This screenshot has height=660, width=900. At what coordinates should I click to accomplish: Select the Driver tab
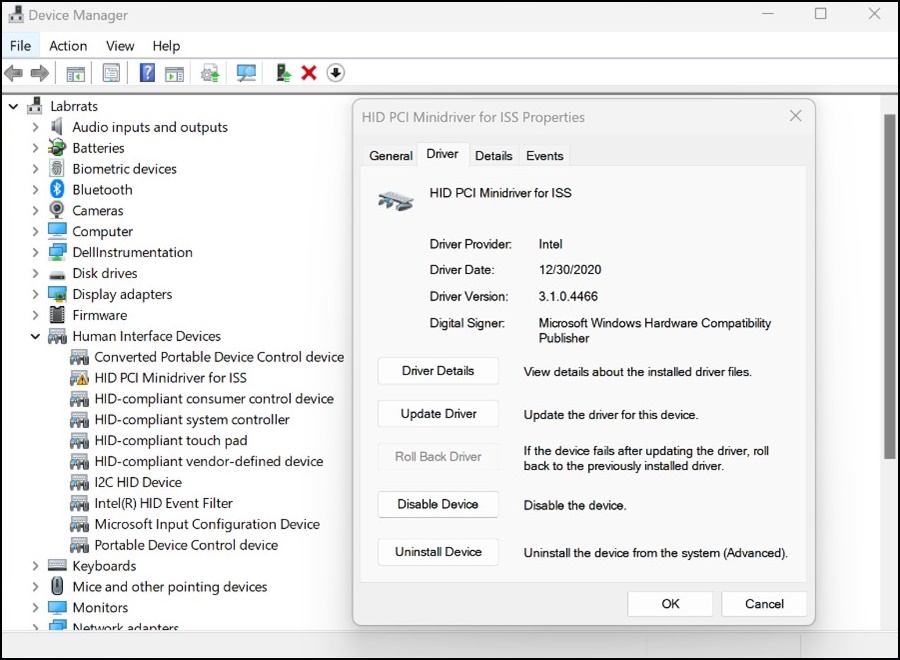[443, 154]
